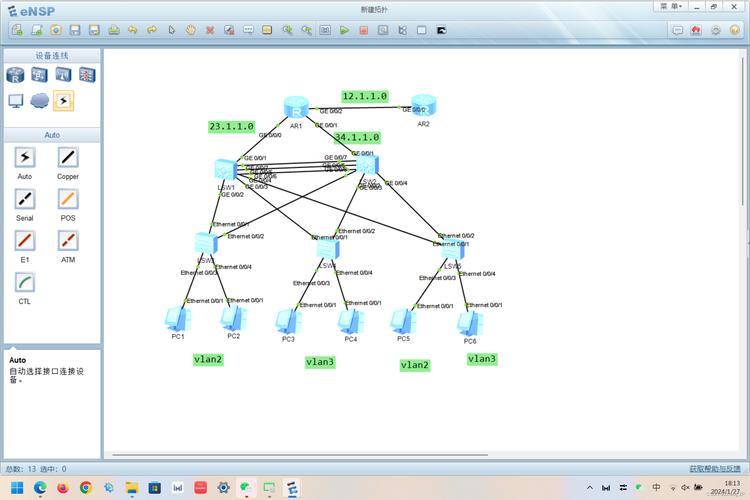Image resolution: width=750 pixels, height=500 pixels.
Task: Open the Windows Start menu
Action: (x=14, y=488)
